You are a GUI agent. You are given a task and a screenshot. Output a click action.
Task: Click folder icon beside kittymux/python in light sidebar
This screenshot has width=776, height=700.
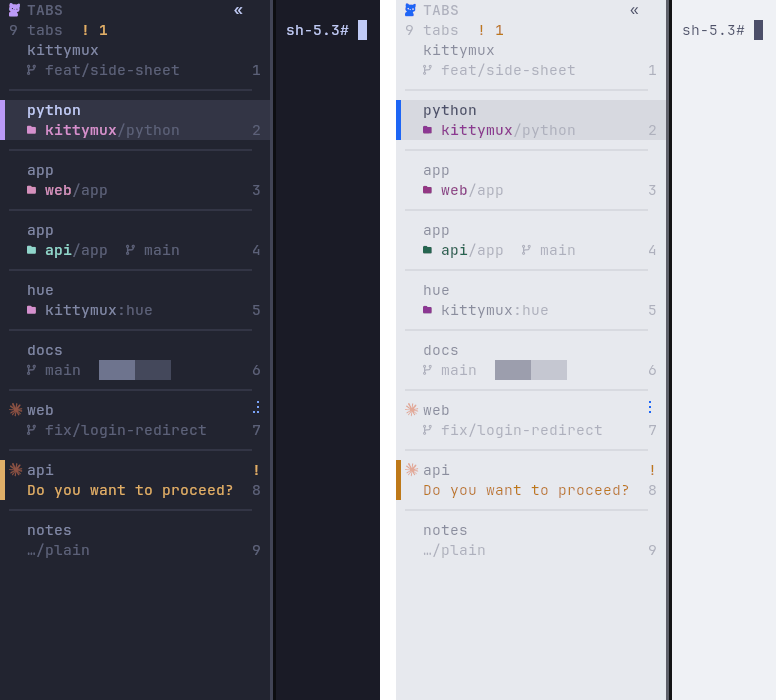[427, 130]
